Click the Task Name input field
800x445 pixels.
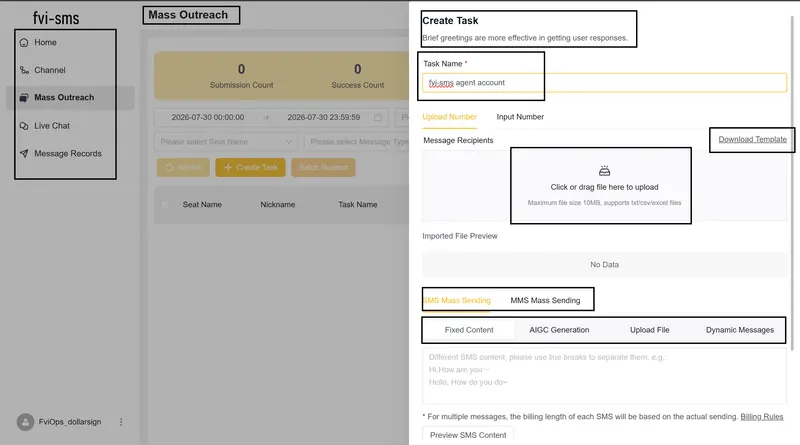coord(604,83)
